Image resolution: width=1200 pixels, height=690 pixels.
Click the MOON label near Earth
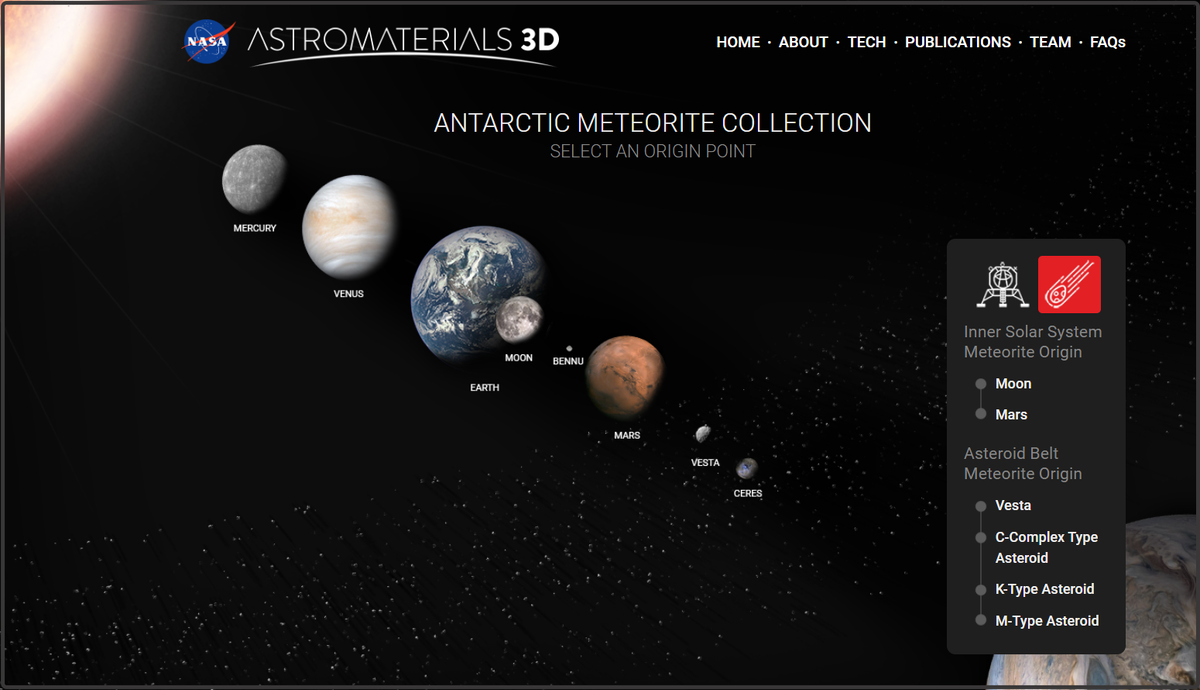click(519, 357)
